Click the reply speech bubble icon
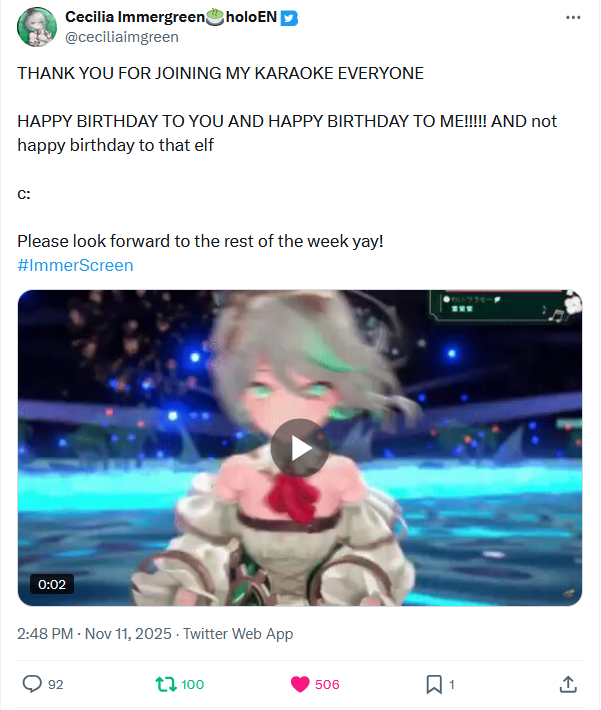601x710 pixels. [32, 684]
